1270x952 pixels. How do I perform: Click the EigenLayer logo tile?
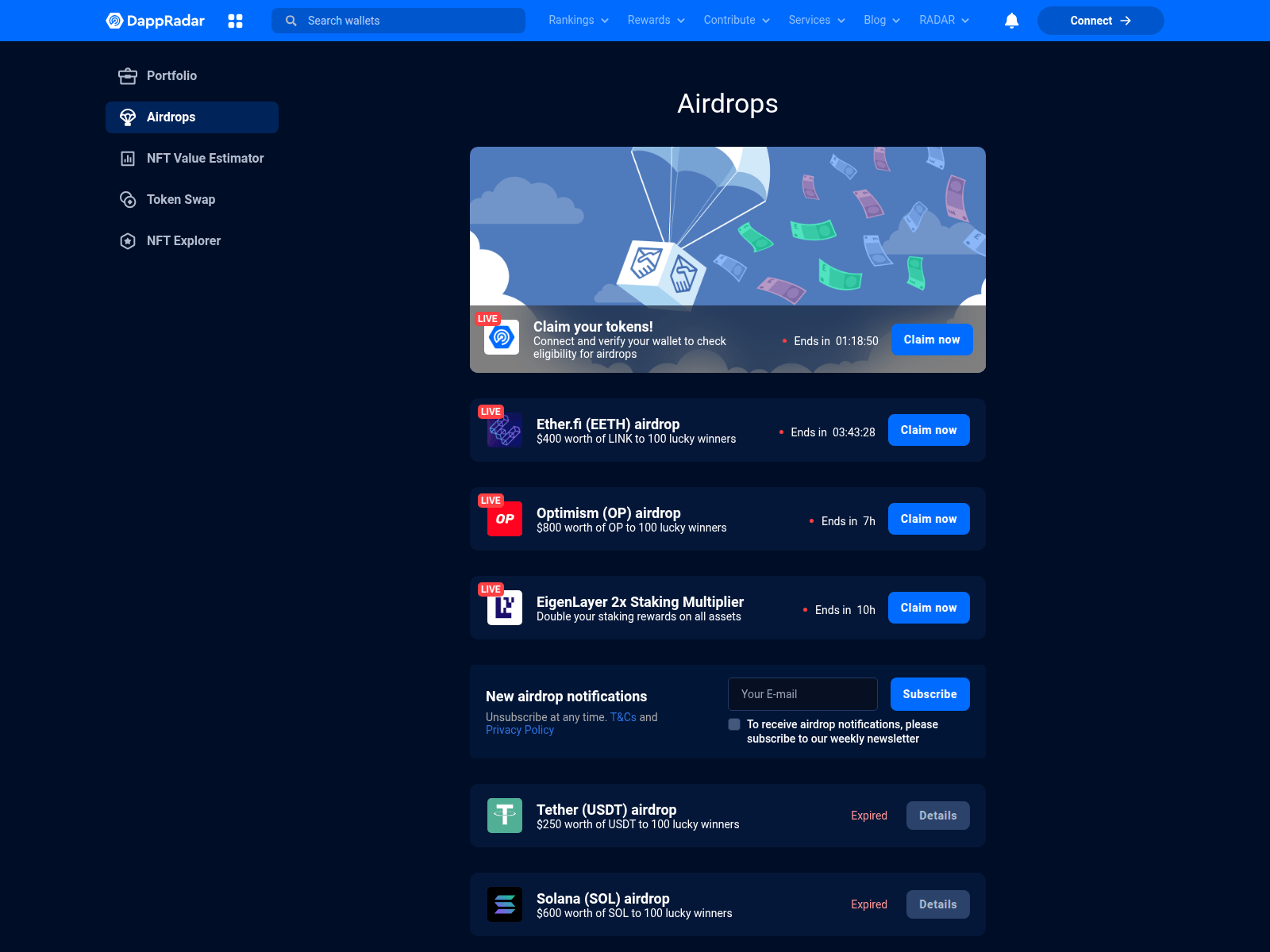pyautogui.click(x=504, y=607)
